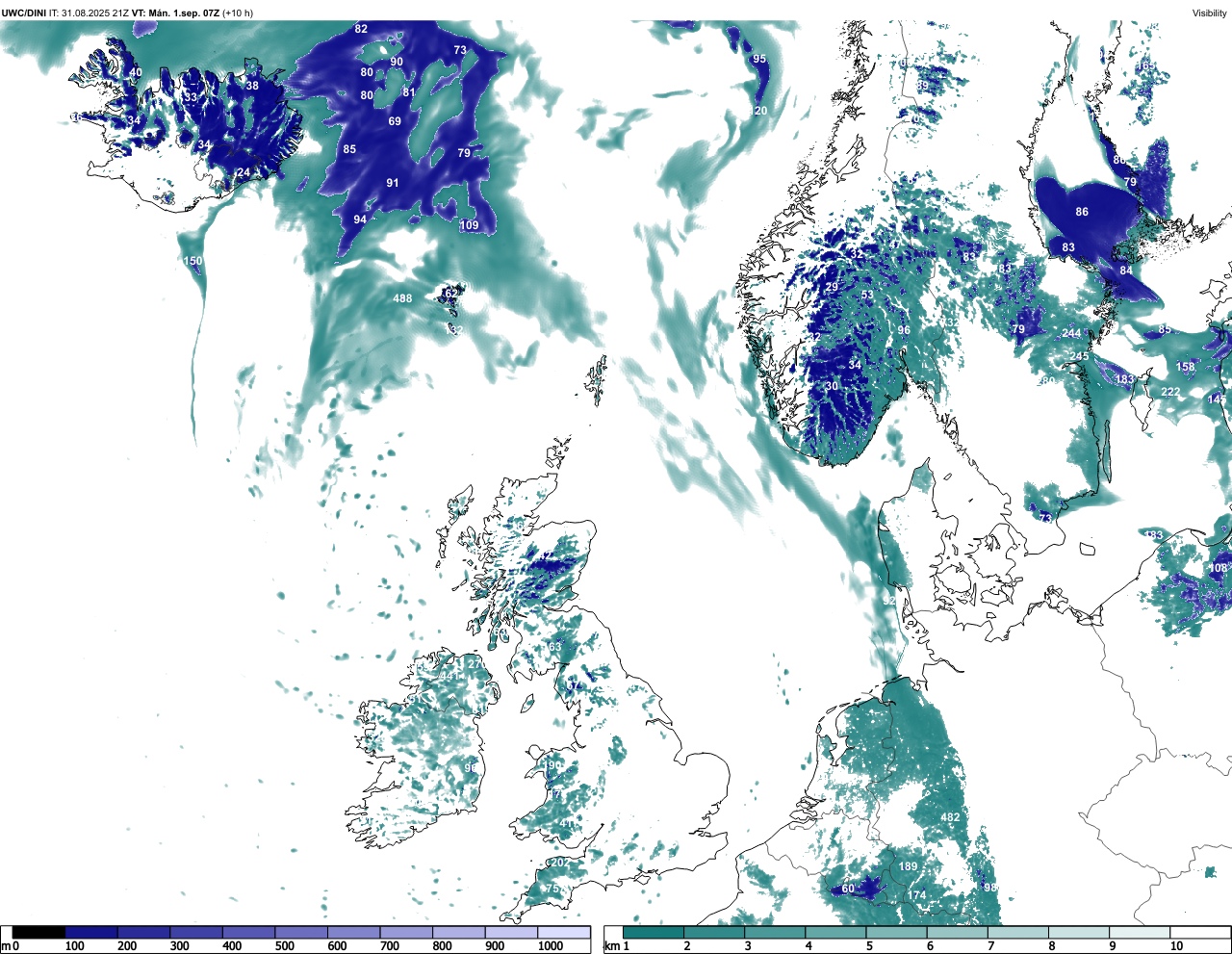Click the Visibility title in the corner

pos(1210,13)
